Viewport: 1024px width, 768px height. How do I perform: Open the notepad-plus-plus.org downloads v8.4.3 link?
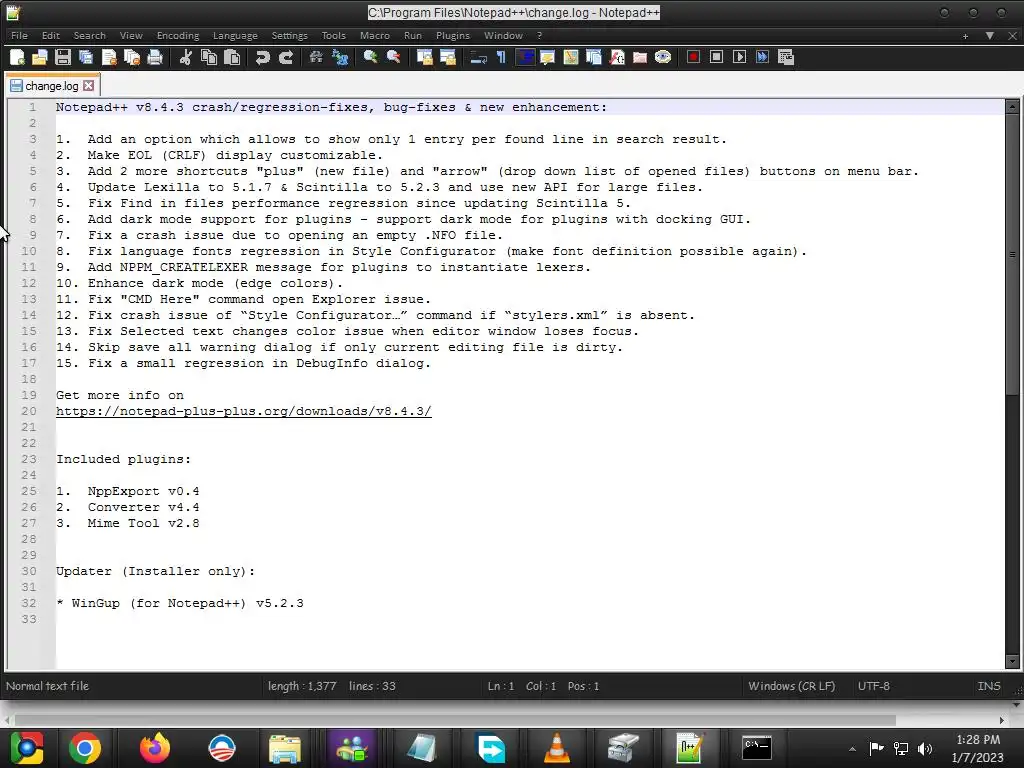tap(244, 411)
